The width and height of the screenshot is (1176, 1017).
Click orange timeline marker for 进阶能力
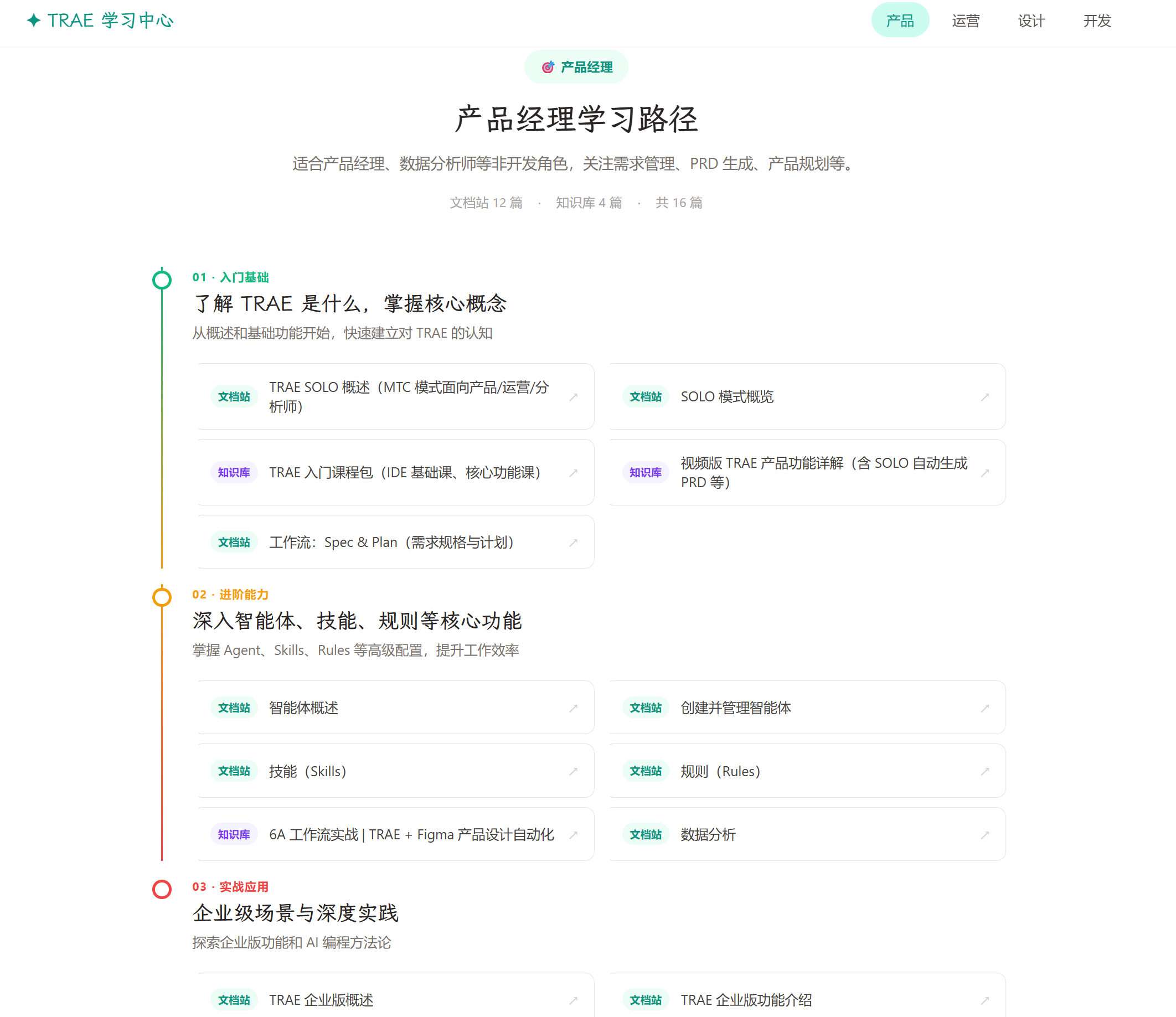pos(162,597)
